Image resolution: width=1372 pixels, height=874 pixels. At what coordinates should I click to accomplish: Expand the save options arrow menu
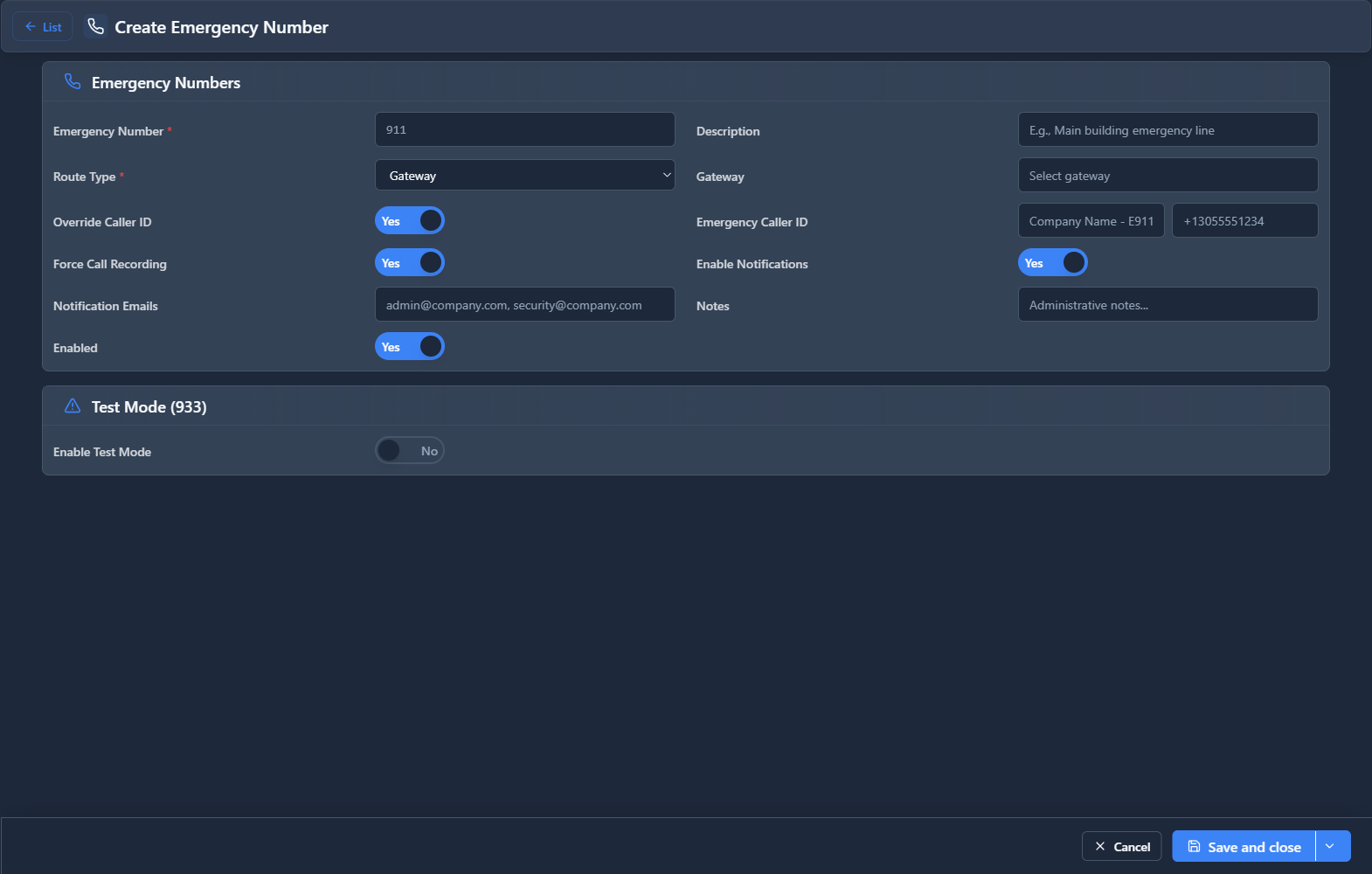click(1330, 846)
